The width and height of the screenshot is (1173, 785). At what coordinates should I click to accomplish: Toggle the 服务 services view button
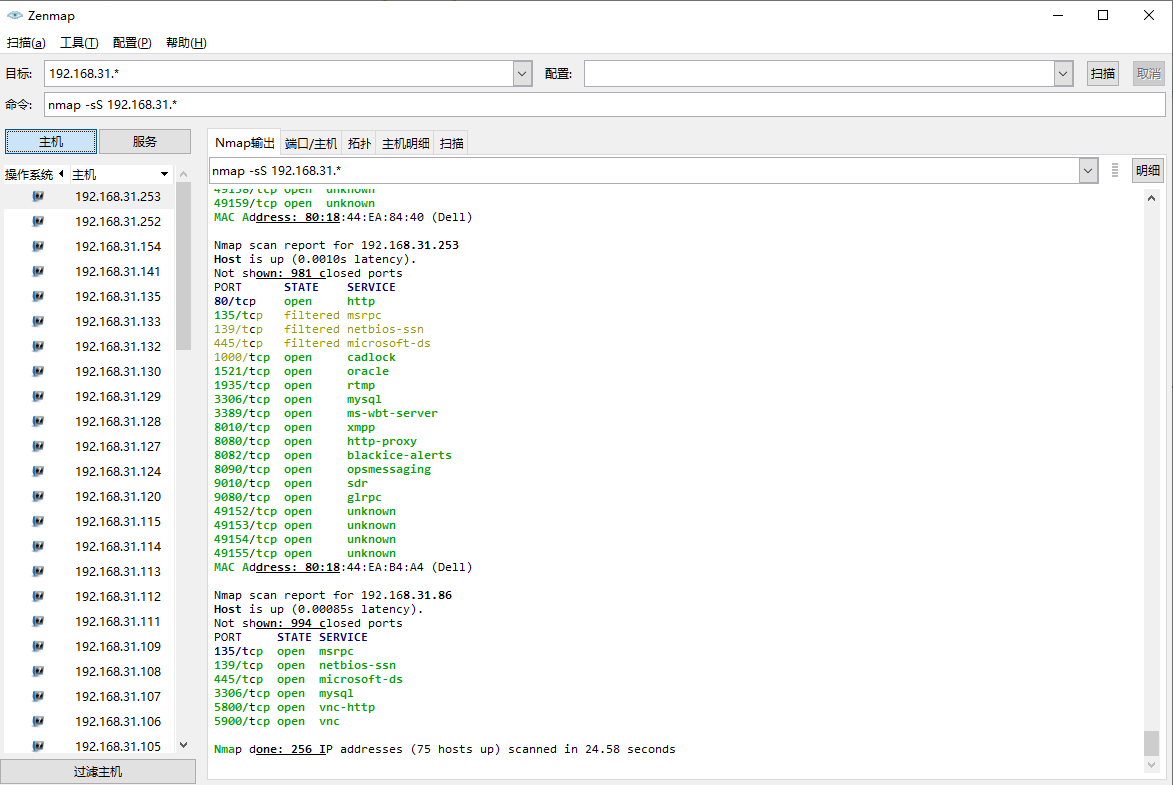pyautogui.click(x=144, y=141)
